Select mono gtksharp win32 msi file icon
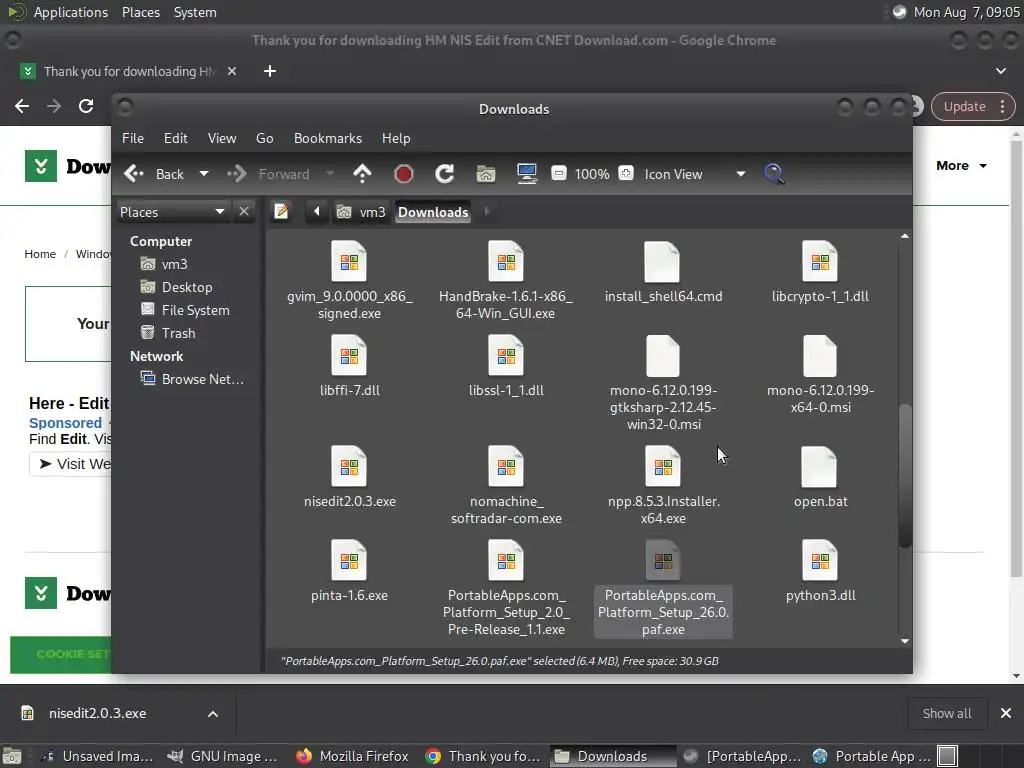Image resolution: width=1024 pixels, height=768 pixels. tap(663, 355)
